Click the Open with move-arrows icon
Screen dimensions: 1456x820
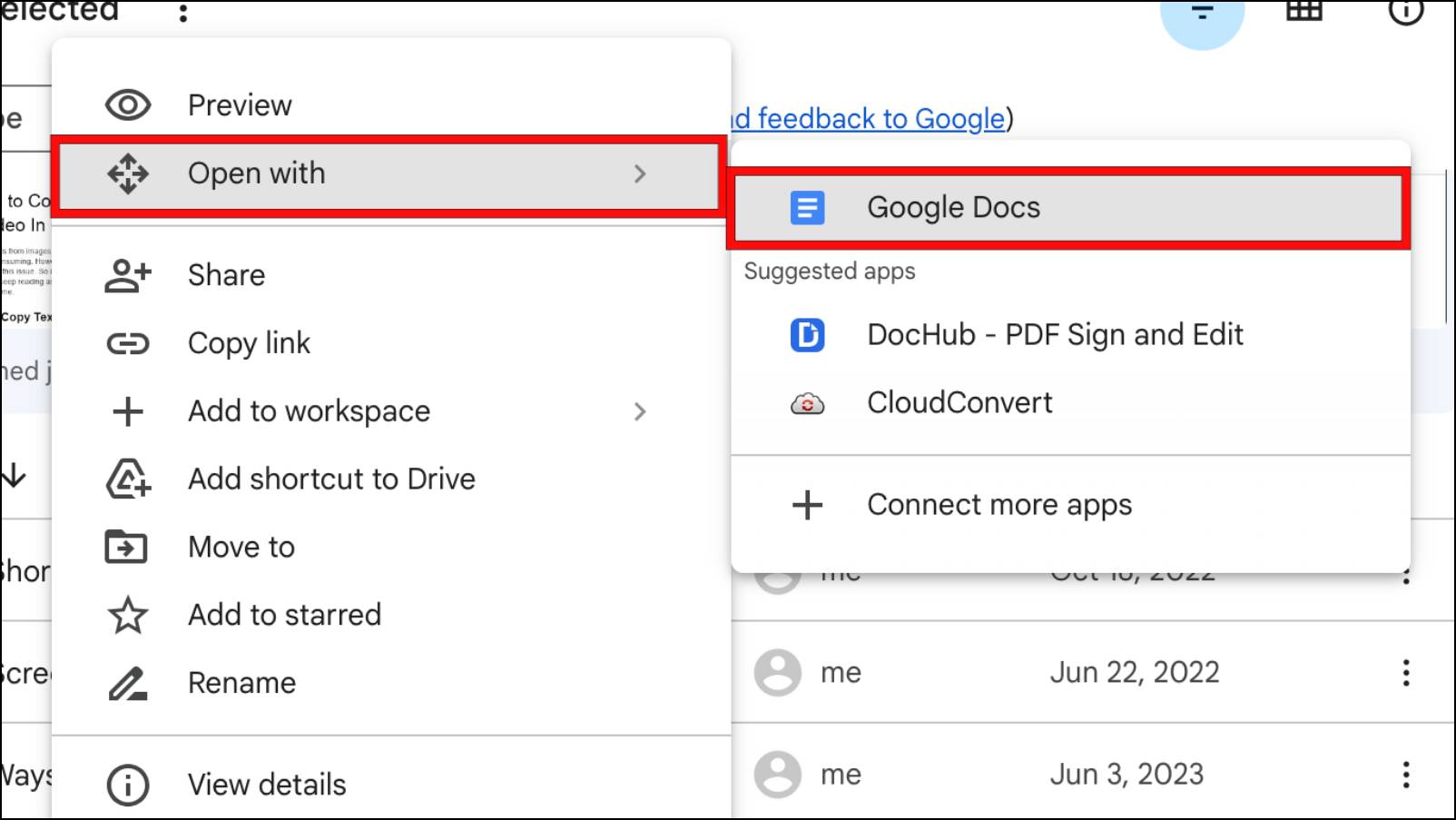tap(128, 173)
